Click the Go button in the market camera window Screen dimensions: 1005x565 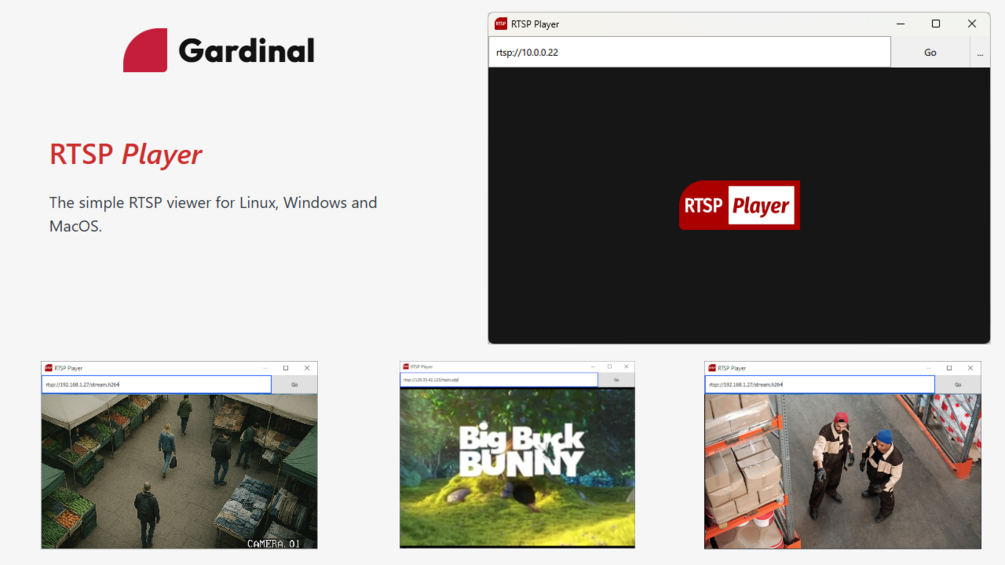click(x=295, y=384)
